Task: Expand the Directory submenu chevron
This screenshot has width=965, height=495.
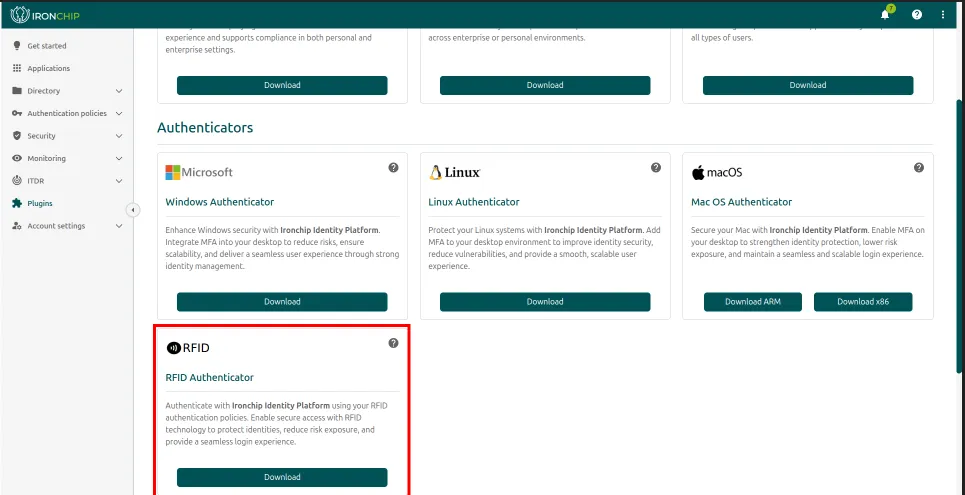Action: (119, 91)
